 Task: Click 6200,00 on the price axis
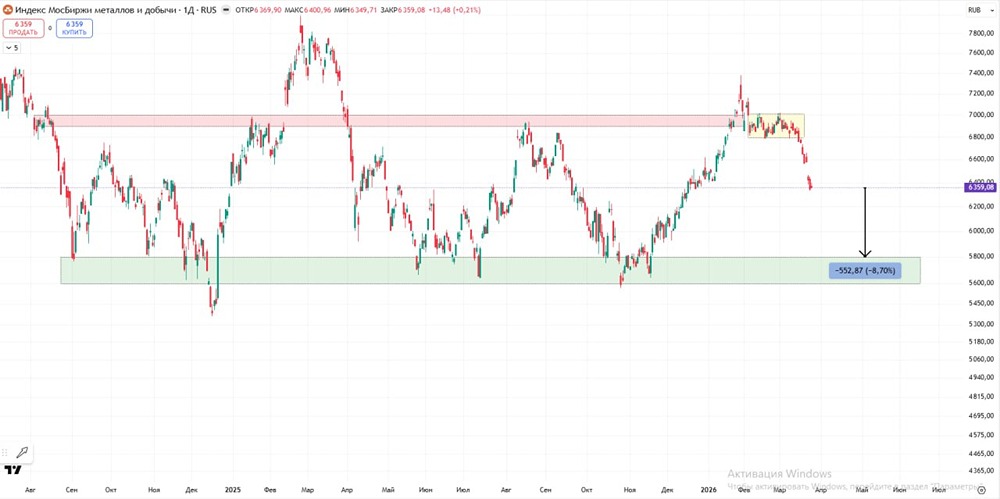click(x=981, y=207)
